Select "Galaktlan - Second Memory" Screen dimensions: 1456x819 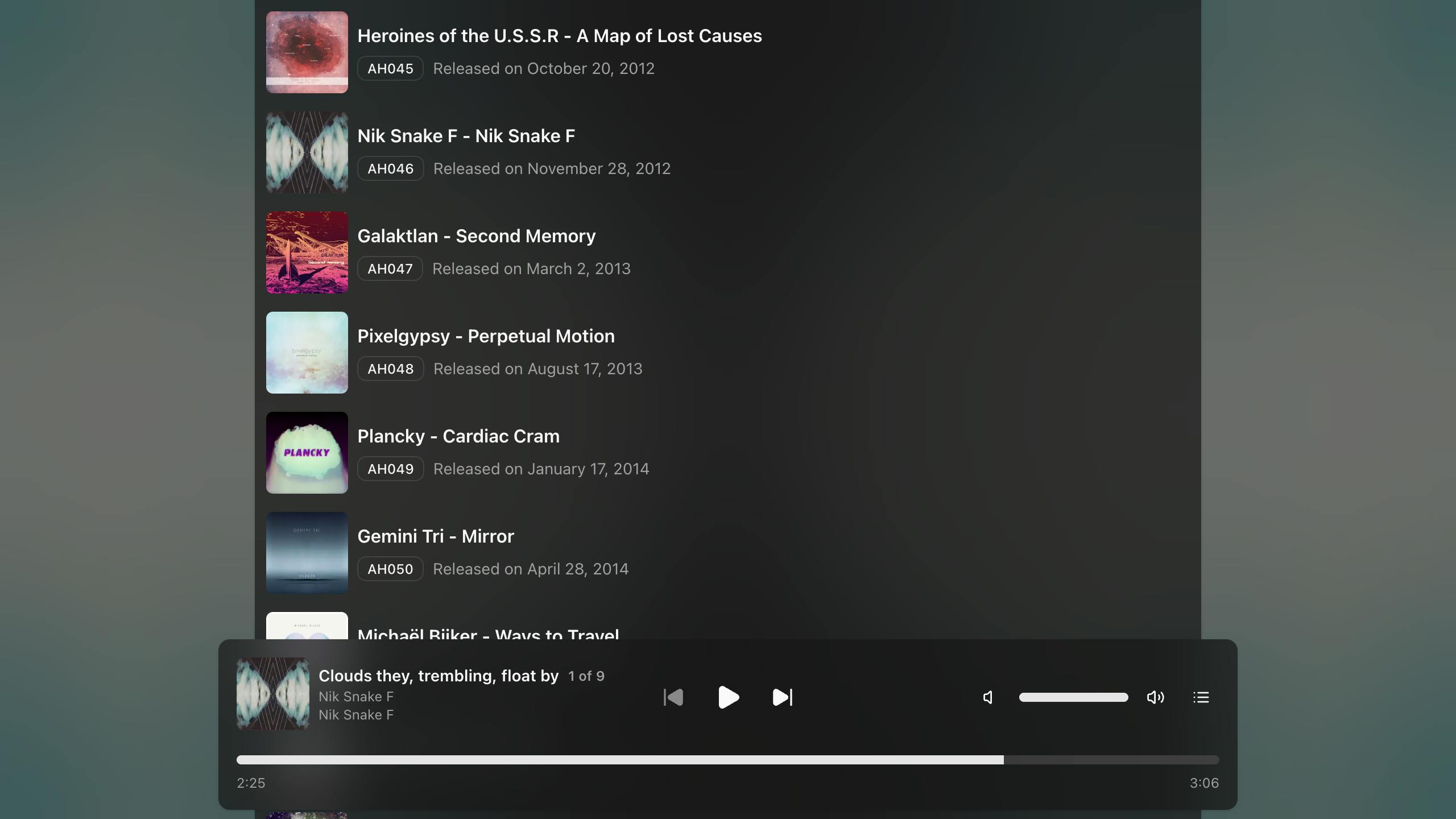(x=477, y=235)
